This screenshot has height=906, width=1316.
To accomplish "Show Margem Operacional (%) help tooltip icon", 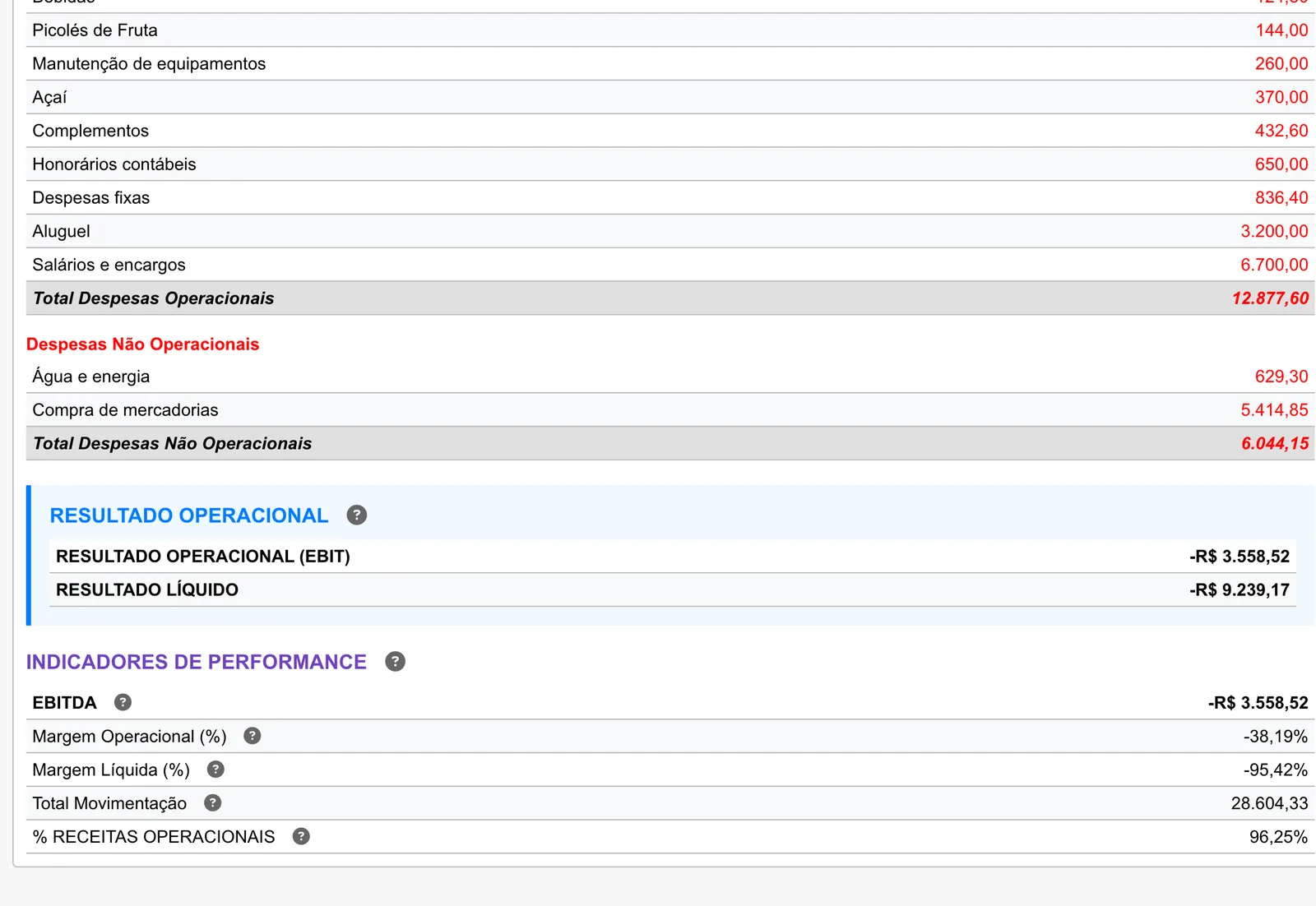I will tap(253, 736).
